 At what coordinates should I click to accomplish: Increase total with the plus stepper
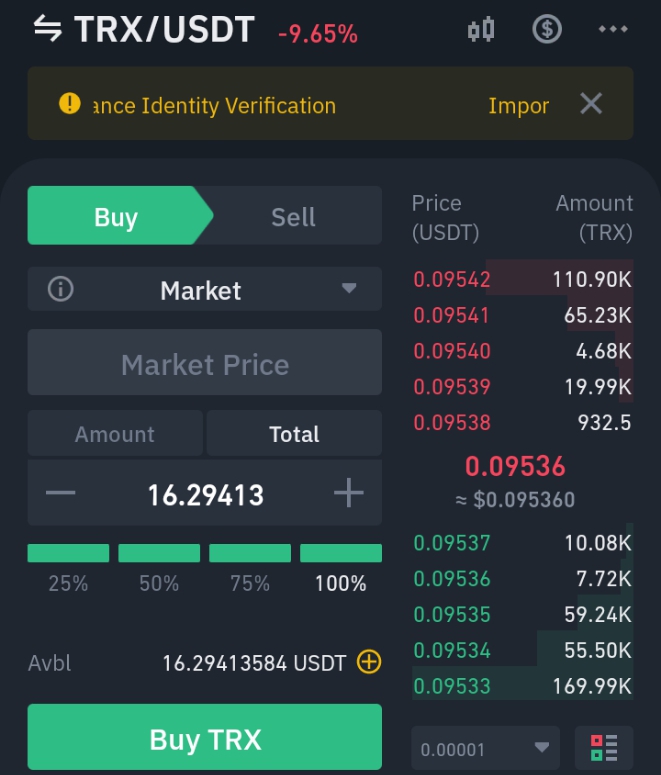click(349, 492)
